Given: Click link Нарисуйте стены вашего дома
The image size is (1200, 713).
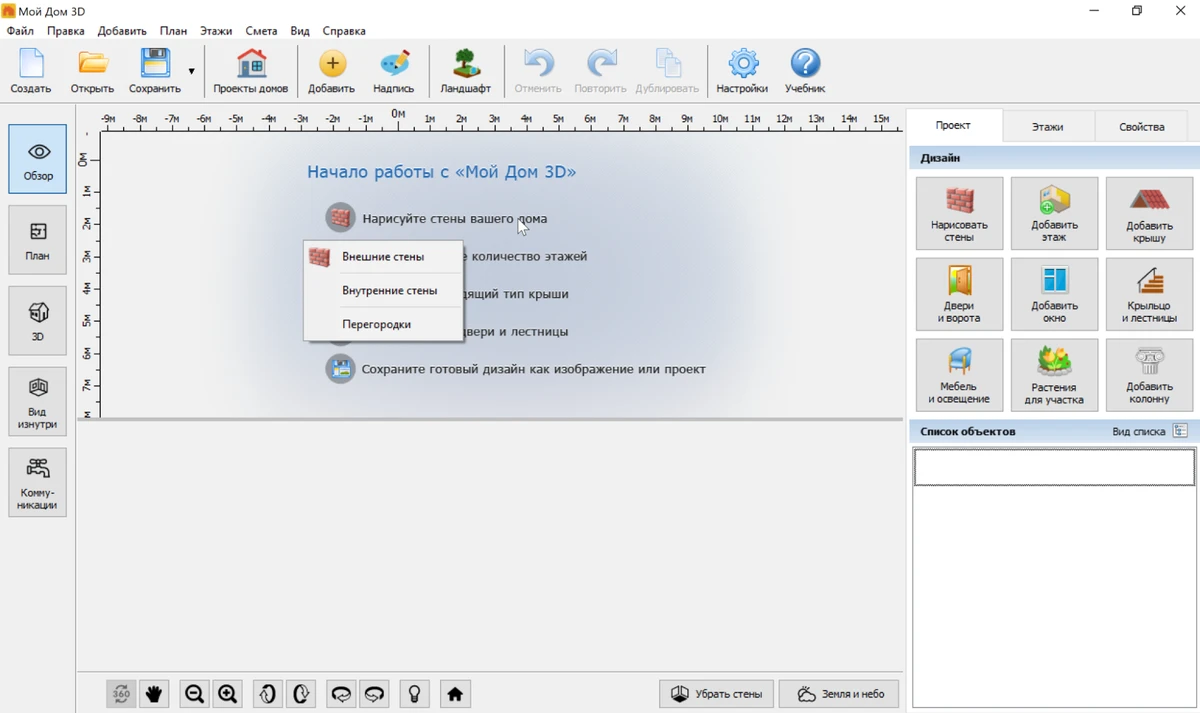Looking at the screenshot, I should [455, 218].
